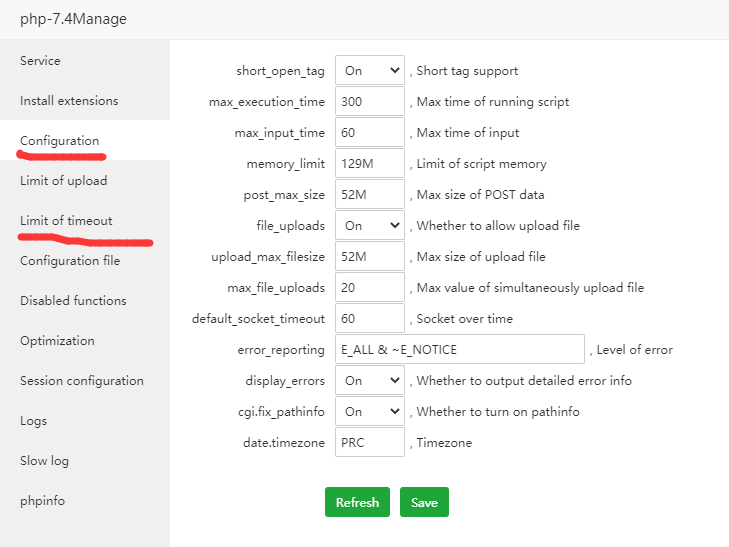The height and width of the screenshot is (547, 729).
Task: Click the error_reporting text field
Action: (459, 349)
